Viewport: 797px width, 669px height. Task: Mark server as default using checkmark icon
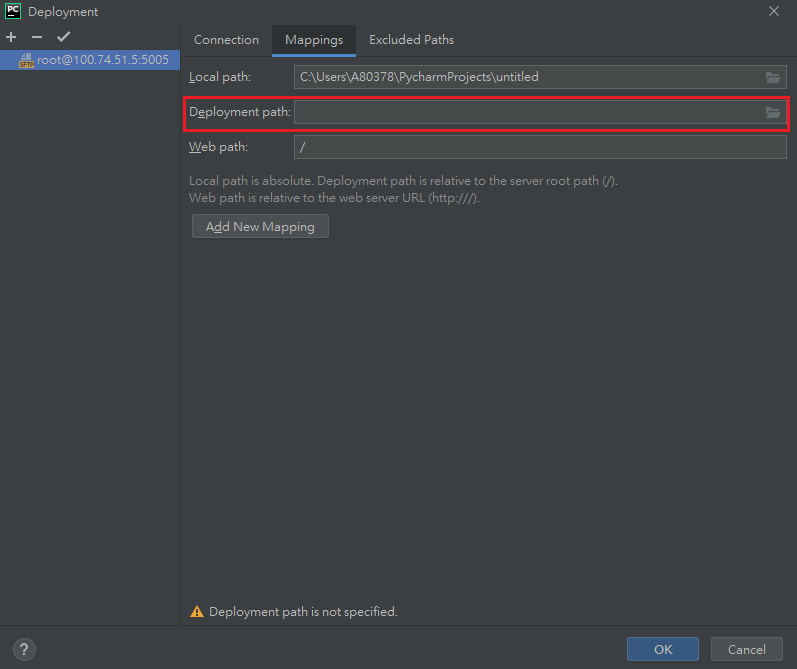pos(64,37)
